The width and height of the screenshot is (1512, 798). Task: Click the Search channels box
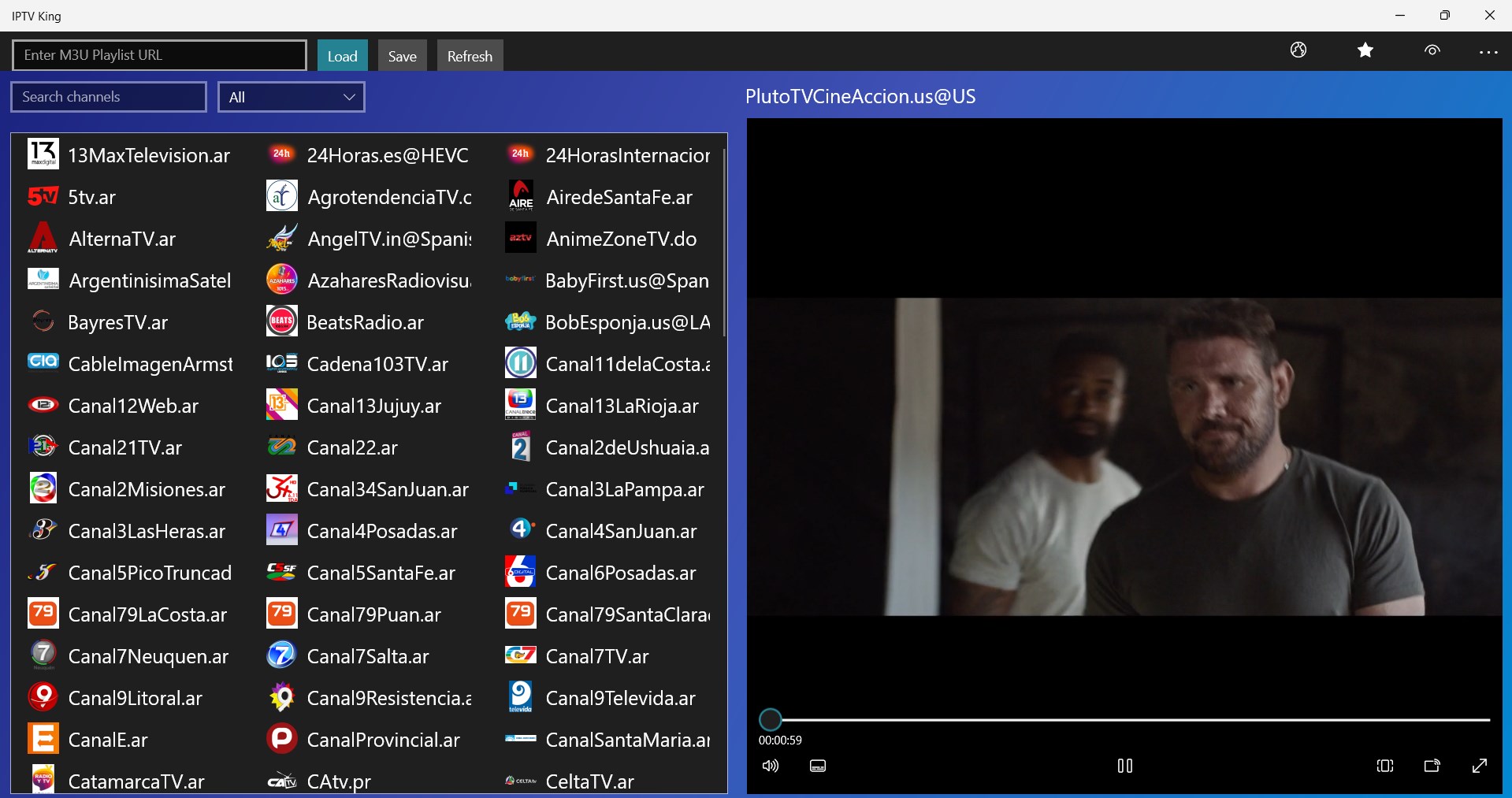tap(108, 96)
